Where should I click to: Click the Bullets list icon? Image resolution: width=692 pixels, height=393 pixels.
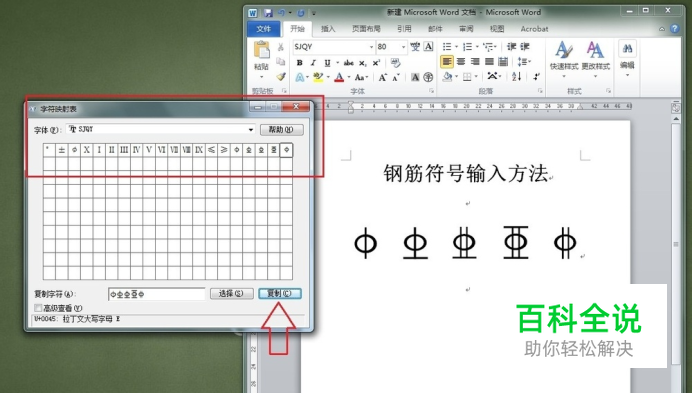point(447,47)
